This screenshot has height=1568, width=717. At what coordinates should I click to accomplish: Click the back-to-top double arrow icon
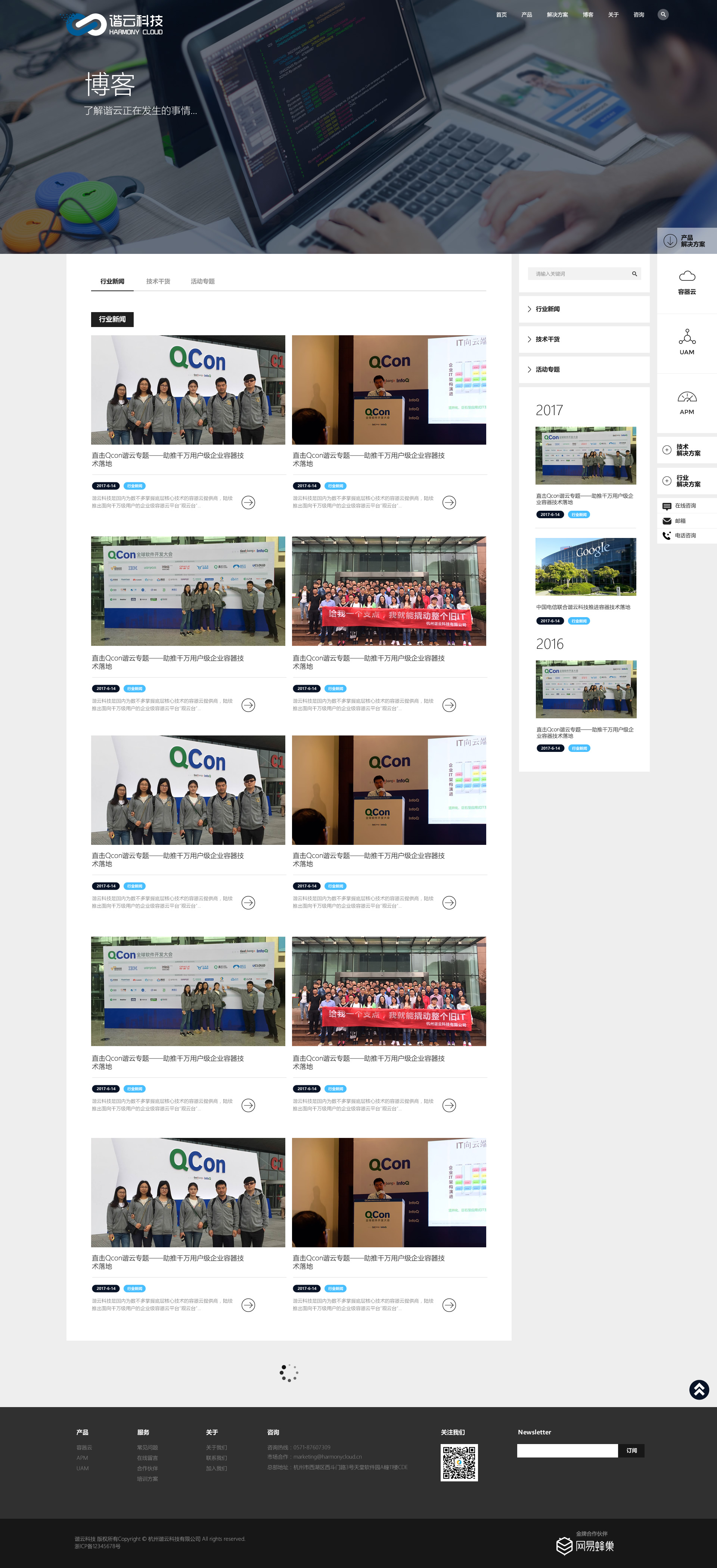pyautogui.click(x=699, y=1390)
